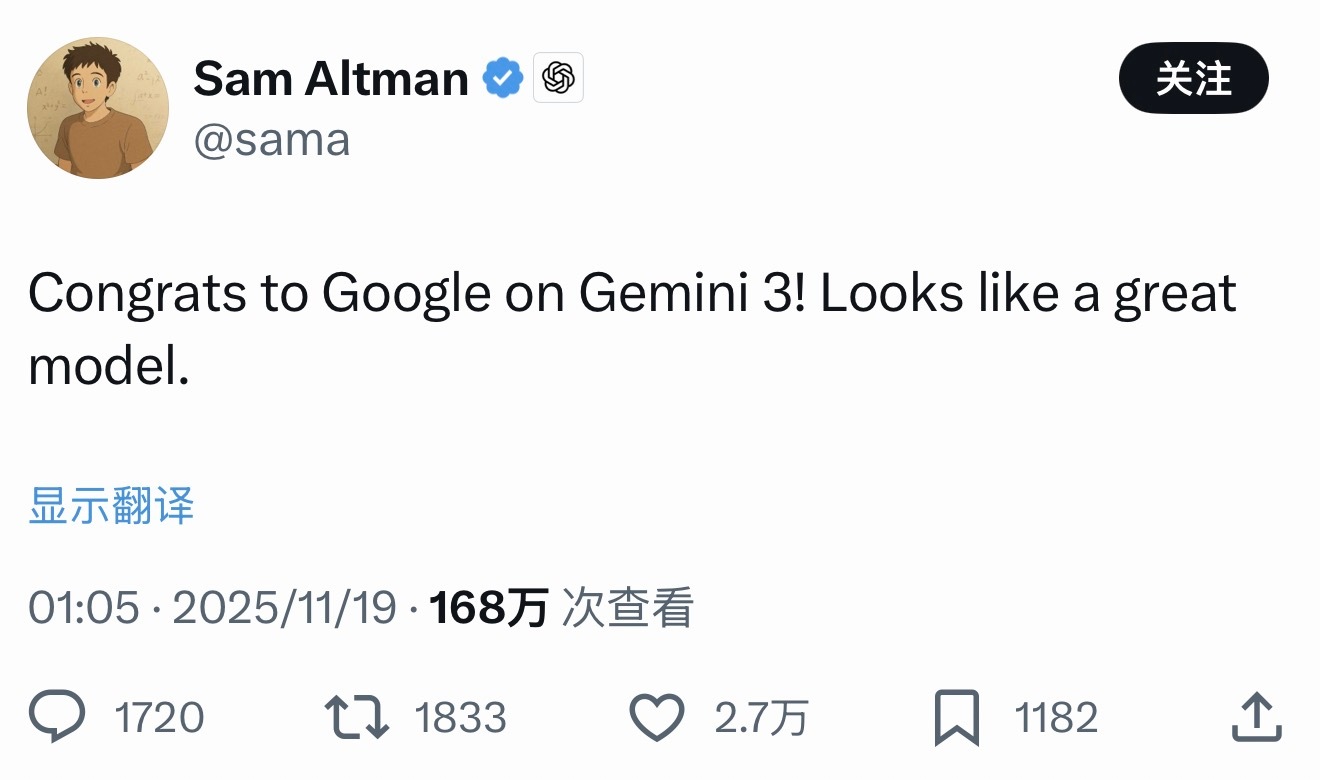The width and height of the screenshot is (1320, 780).
Task: Click the 关注 follow button
Action: 1193,79
